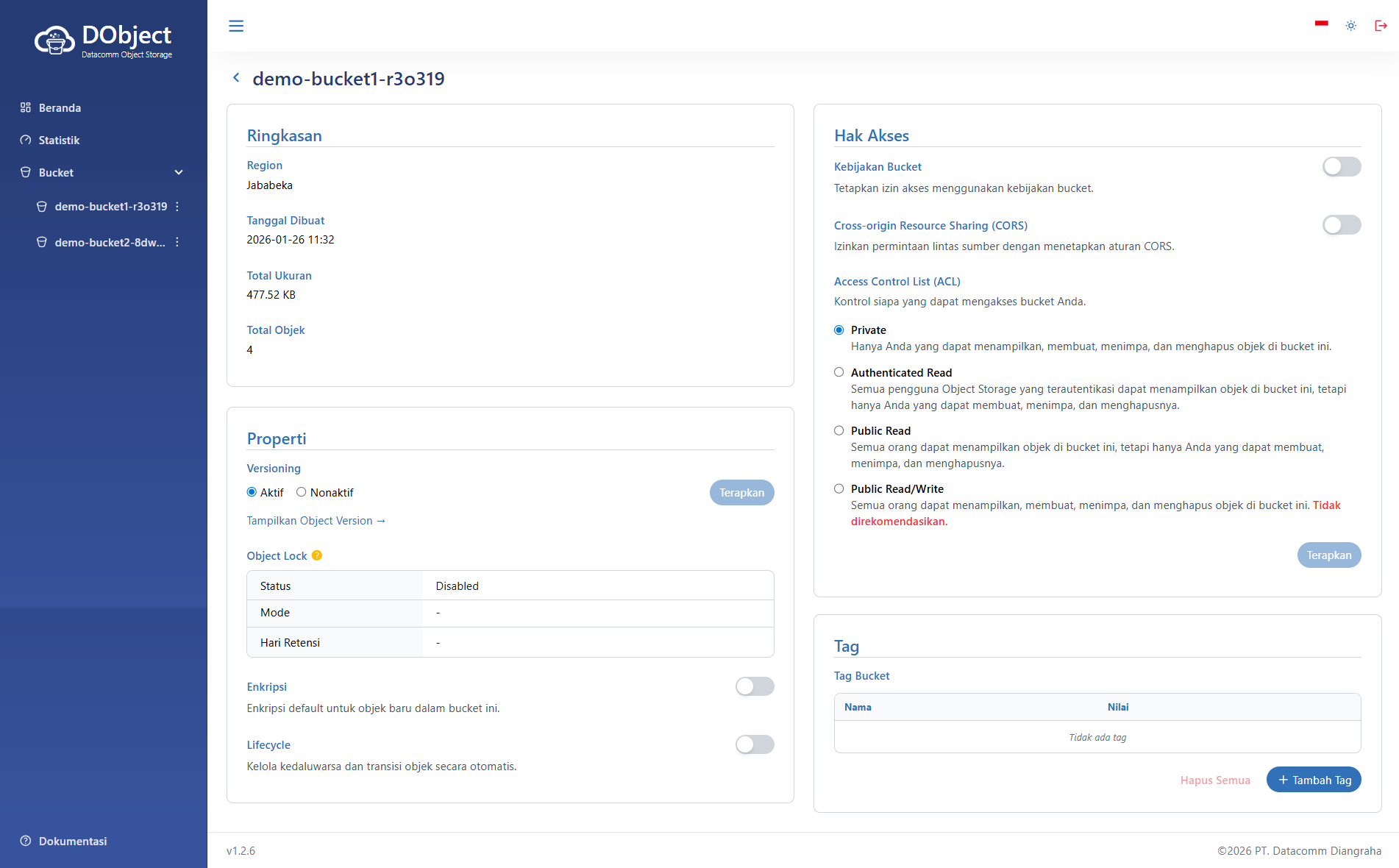1399x868 pixels.
Task: Click the Object Lock help icon
Action: point(317,555)
